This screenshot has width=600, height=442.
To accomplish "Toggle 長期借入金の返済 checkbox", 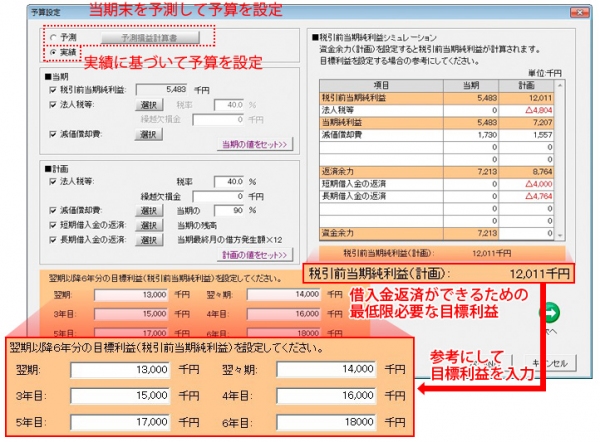I will tap(53, 240).
